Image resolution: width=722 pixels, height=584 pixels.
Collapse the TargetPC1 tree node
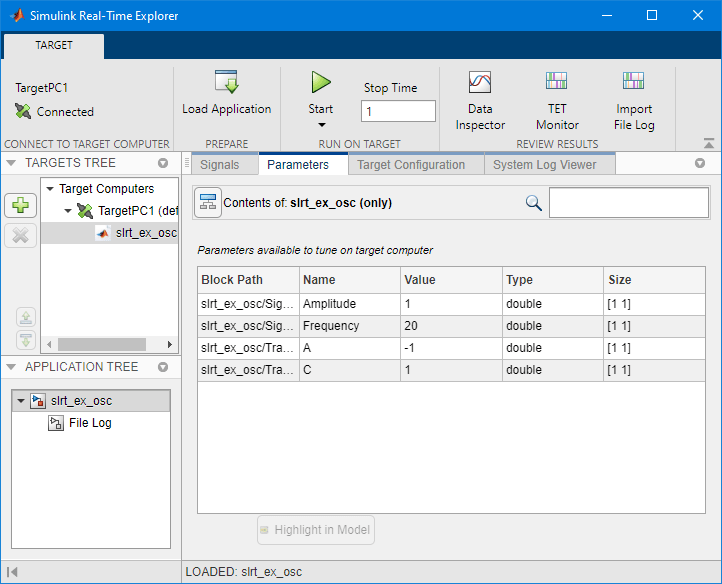68,211
